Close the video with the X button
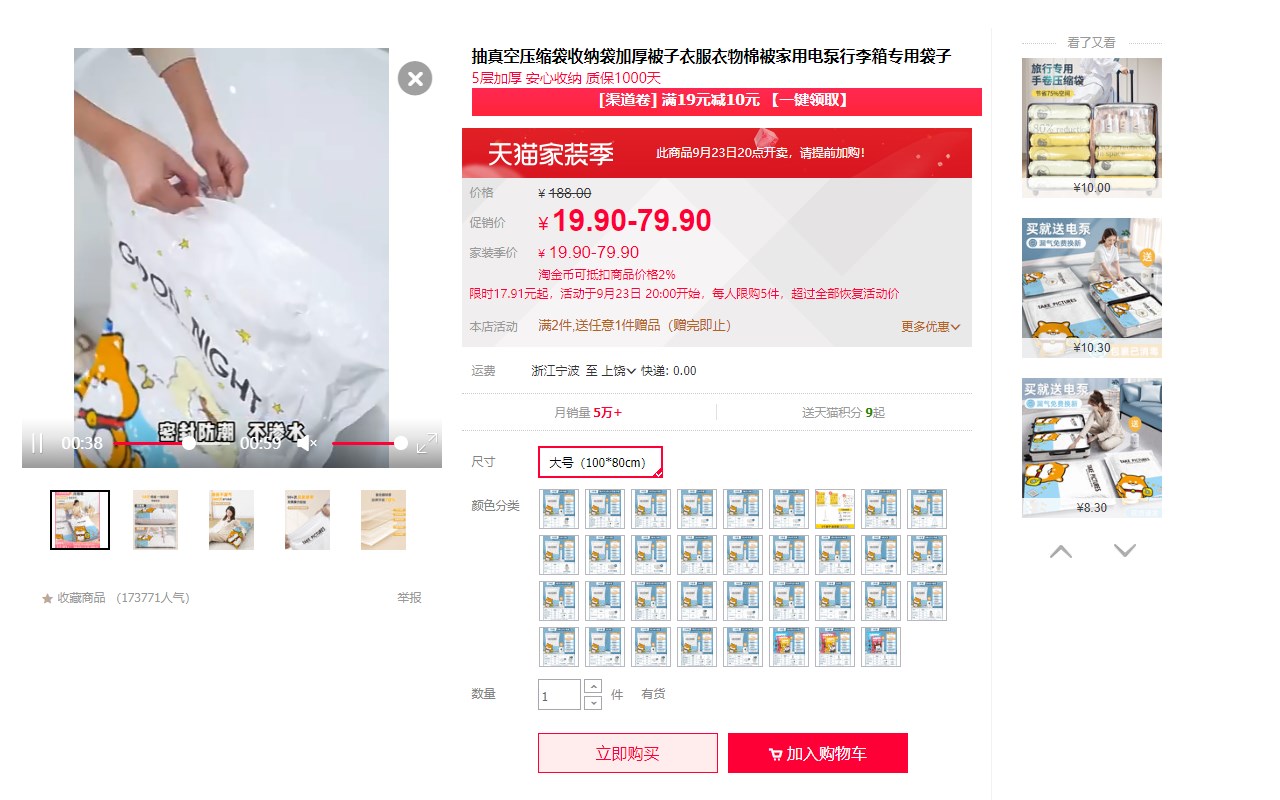1280x800 pixels. [415, 78]
